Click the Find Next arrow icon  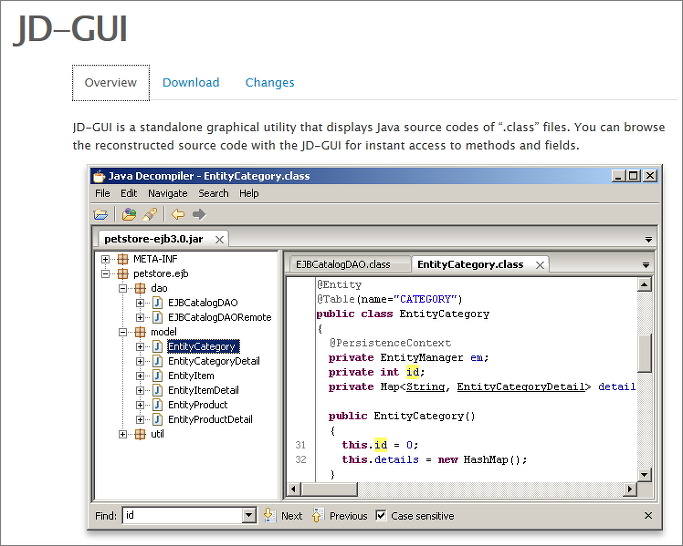point(269,515)
